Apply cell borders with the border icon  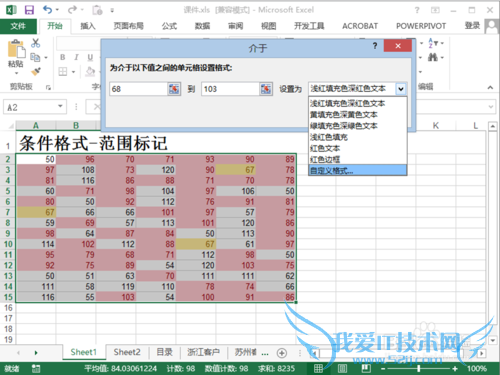tap(63, 71)
